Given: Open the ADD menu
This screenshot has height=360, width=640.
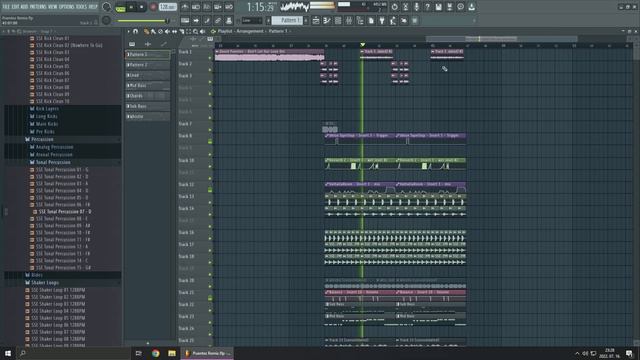Looking at the screenshot, I should click(x=24, y=7).
